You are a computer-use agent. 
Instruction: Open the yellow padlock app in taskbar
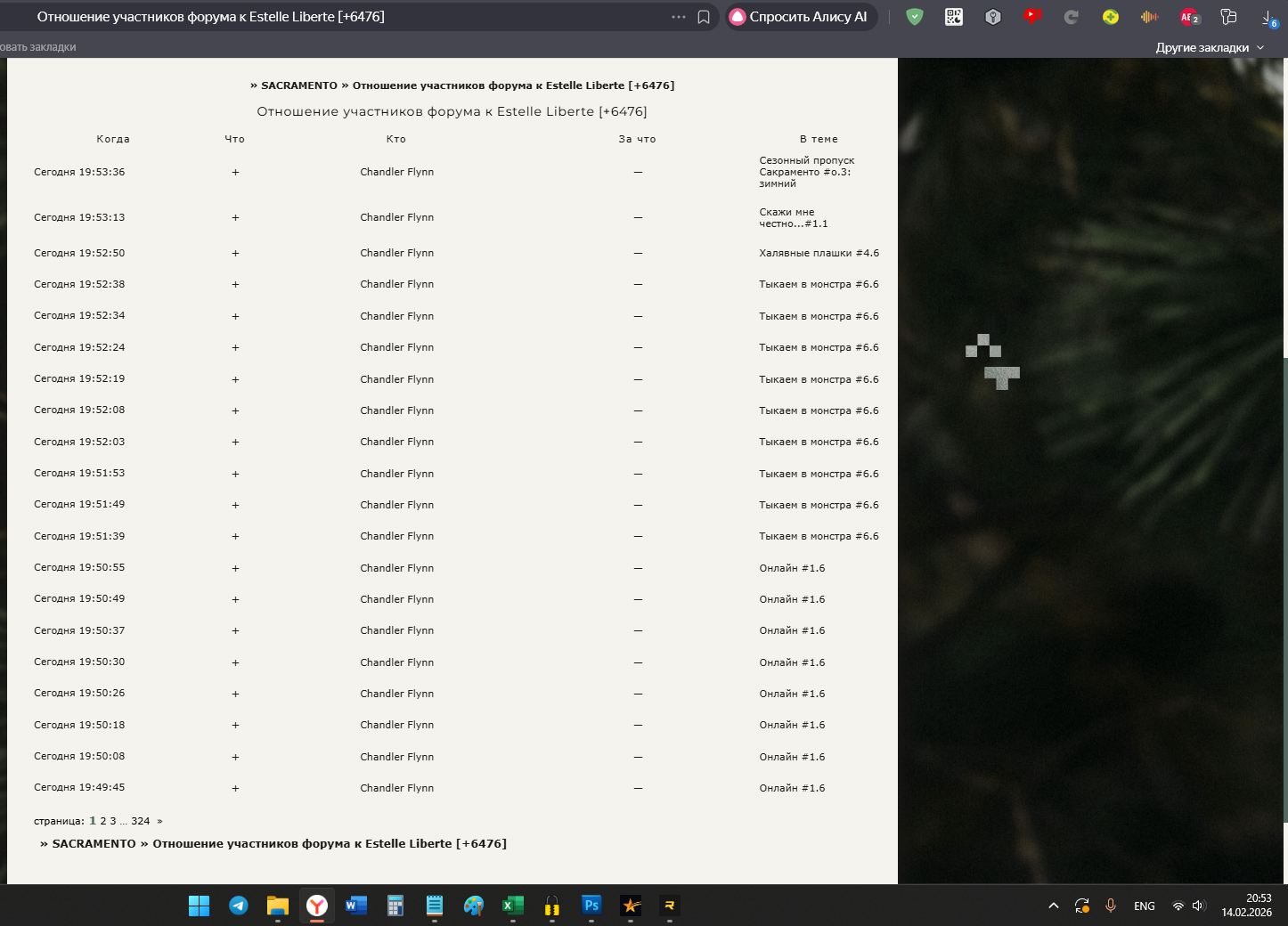(x=552, y=906)
